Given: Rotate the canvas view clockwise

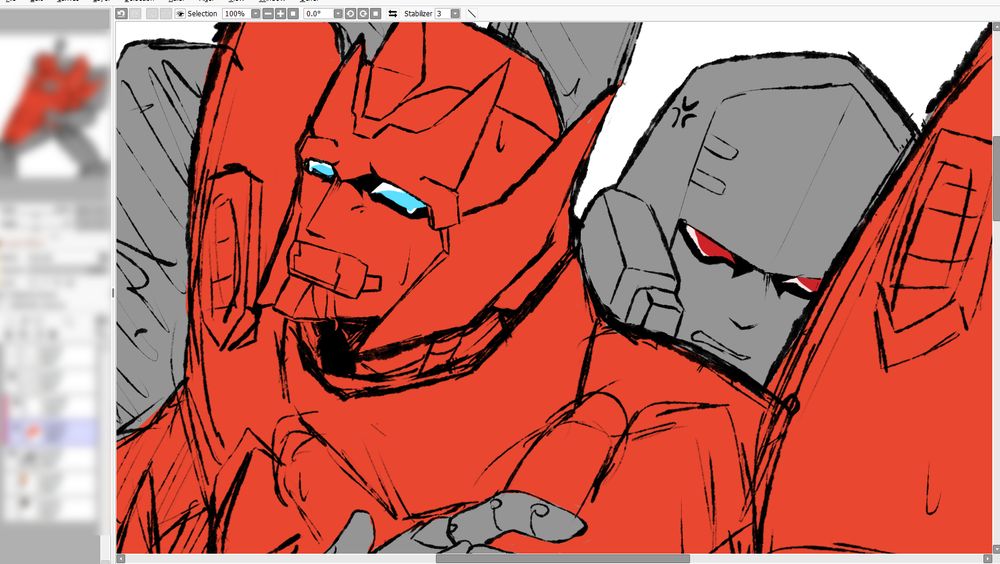Looking at the screenshot, I should tap(363, 13).
